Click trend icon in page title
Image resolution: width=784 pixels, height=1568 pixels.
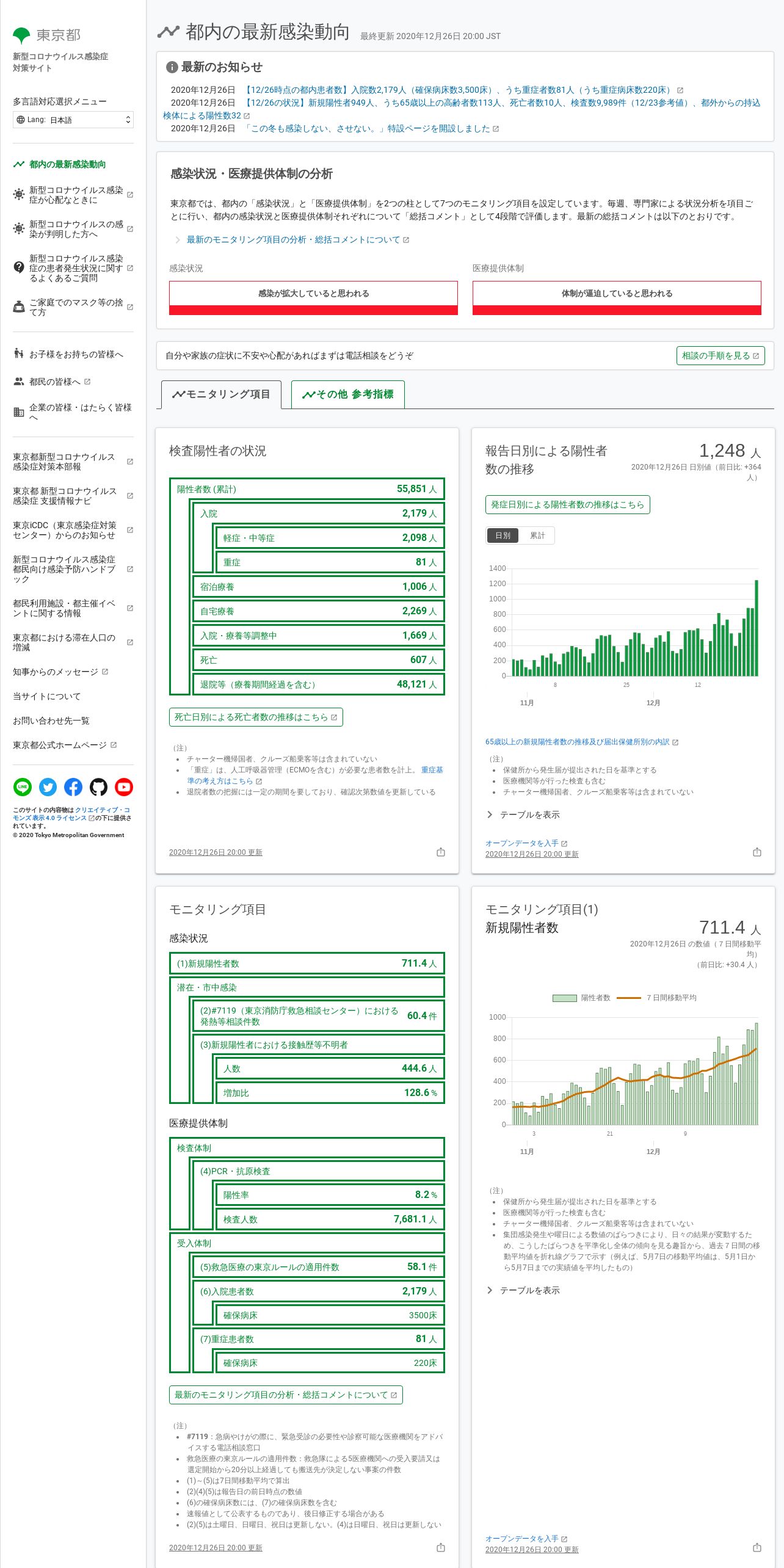(x=169, y=32)
